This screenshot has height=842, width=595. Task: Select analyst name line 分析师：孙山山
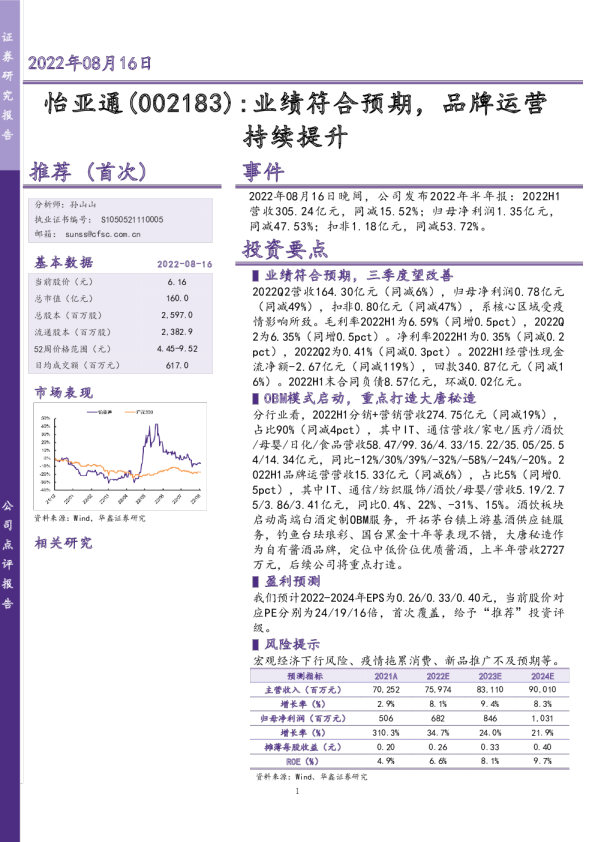pyautogui.click(x=66, y=205)
